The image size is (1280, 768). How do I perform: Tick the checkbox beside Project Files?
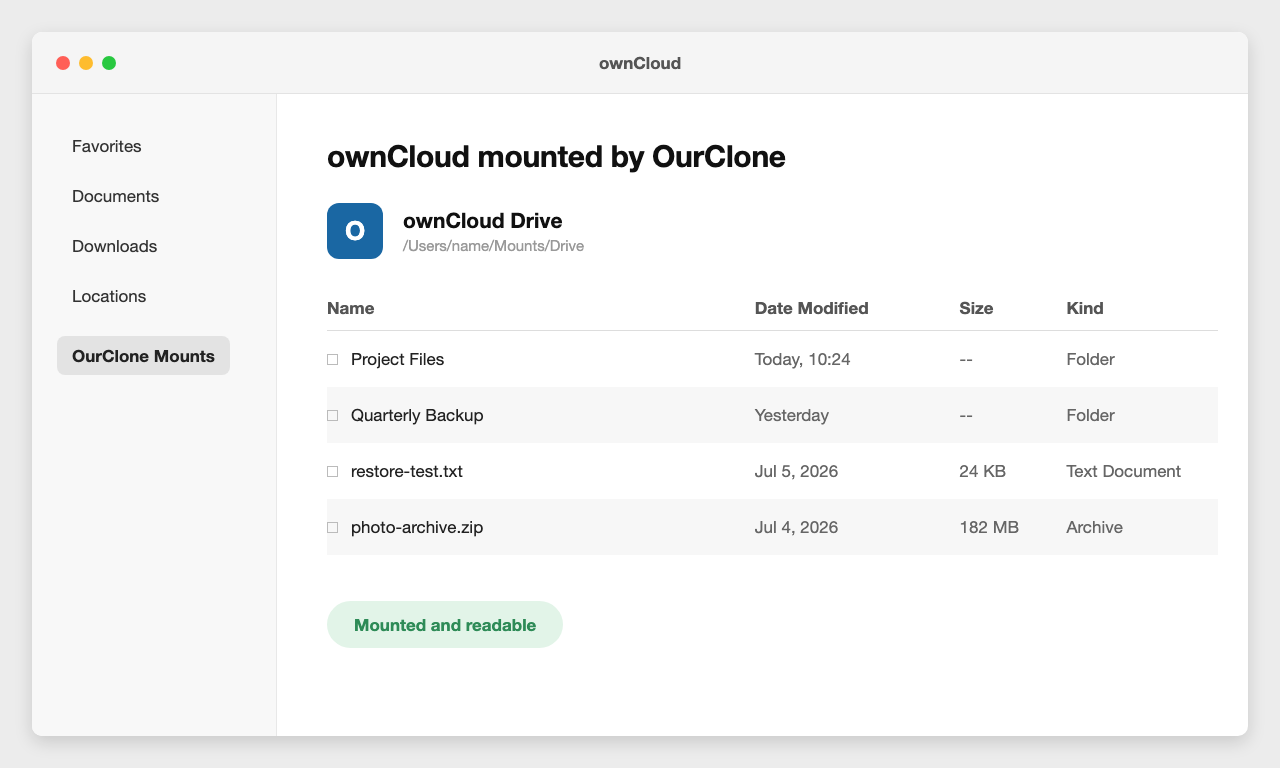click(333, 359)
